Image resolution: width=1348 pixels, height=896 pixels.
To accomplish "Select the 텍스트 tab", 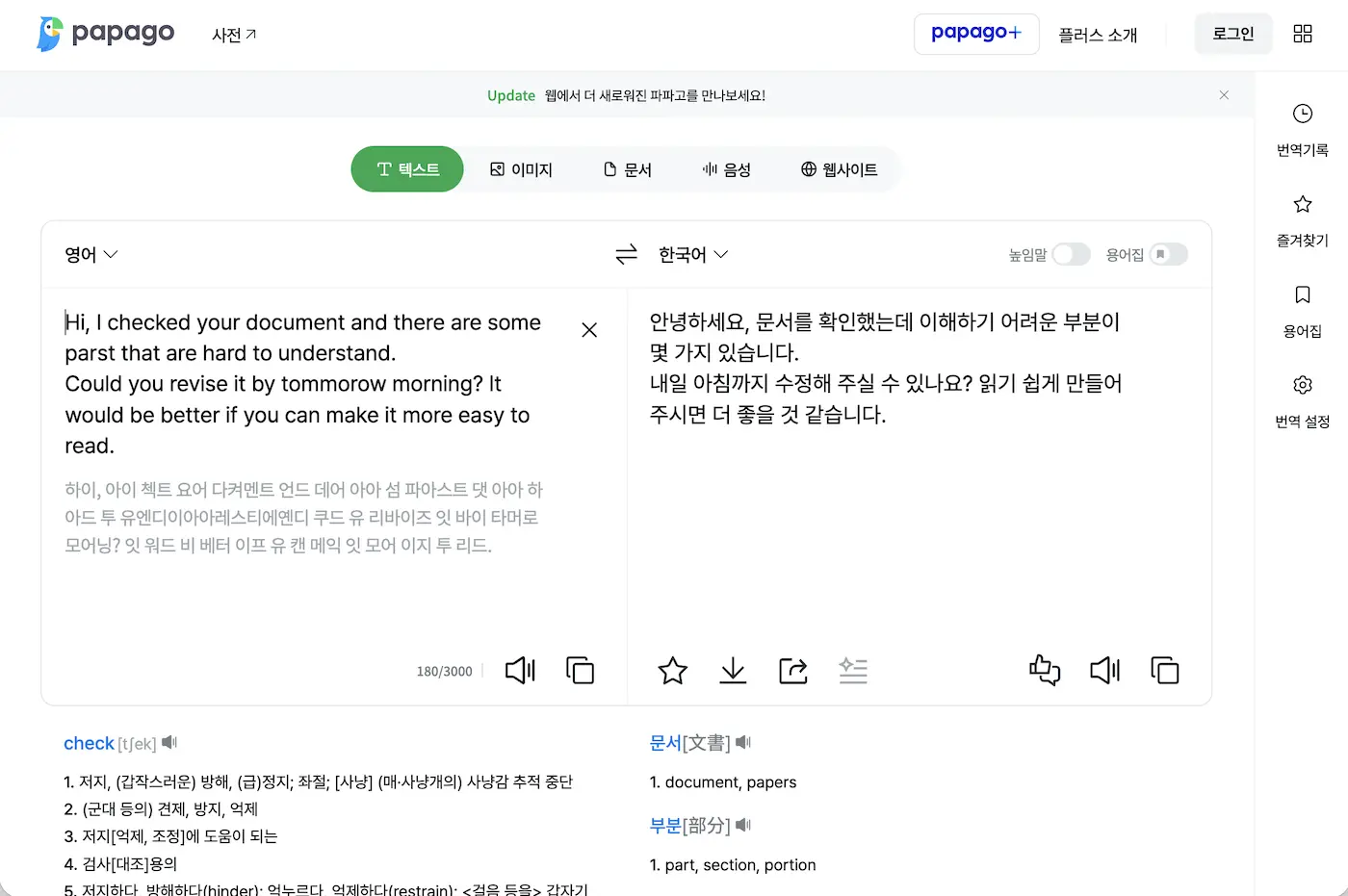I will click(x=407, y=169).
